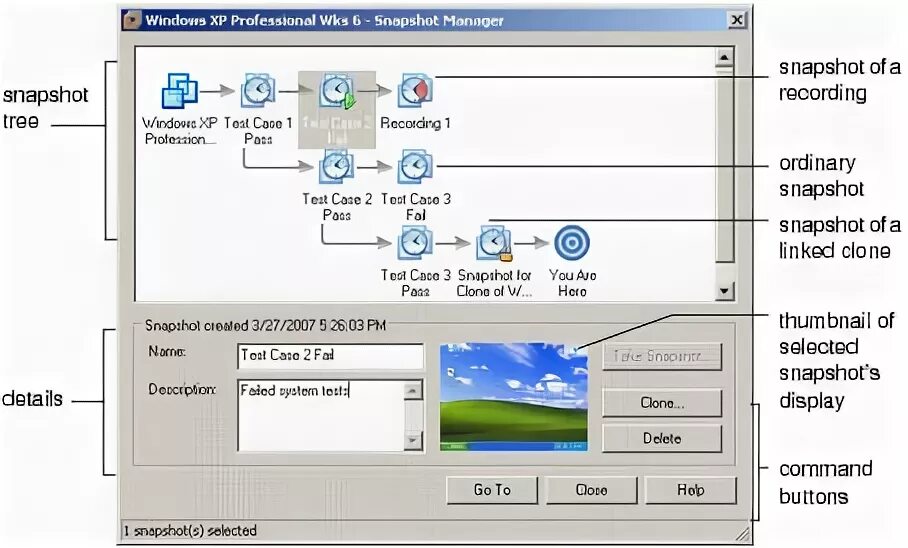The height and width of the screenshot is (548, 908).
Task: Select the Recording 1 snapshot icon
Action: (415, 90)
